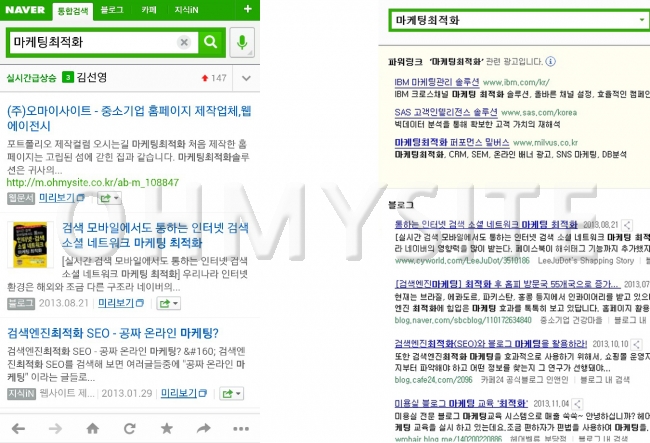650x443 pixels.
Task: Tap the browser forward arrow
Action: pyautogui.click(x=55, y=428)
